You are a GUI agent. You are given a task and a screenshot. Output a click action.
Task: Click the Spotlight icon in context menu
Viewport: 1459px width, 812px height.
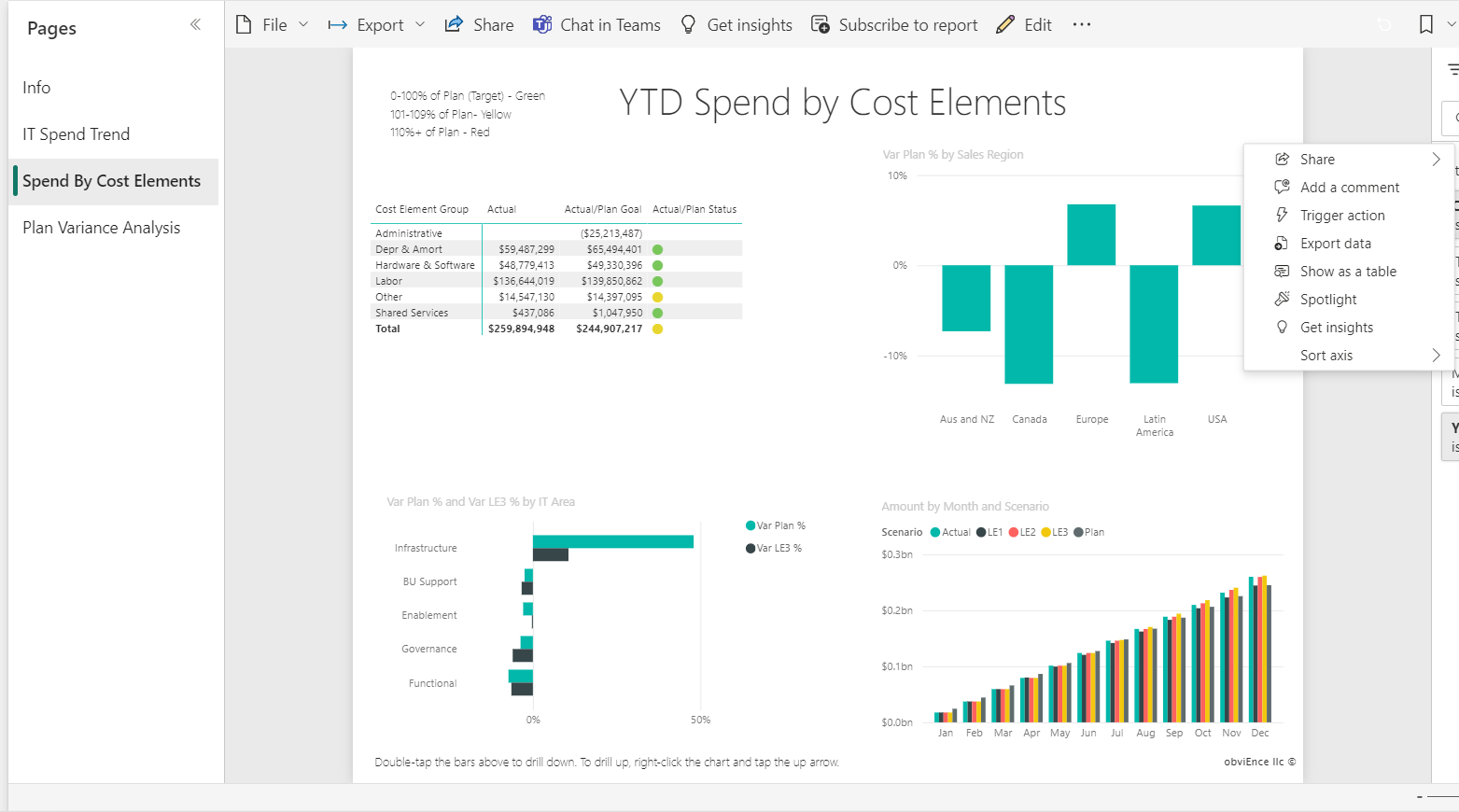point(1283,300)
